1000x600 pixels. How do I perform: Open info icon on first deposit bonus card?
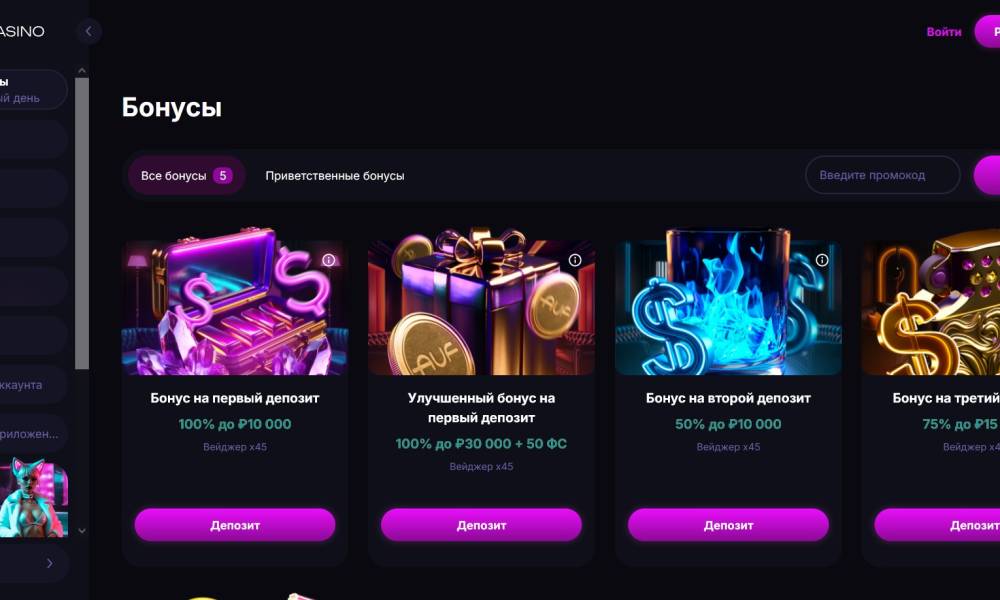point(328,260)
